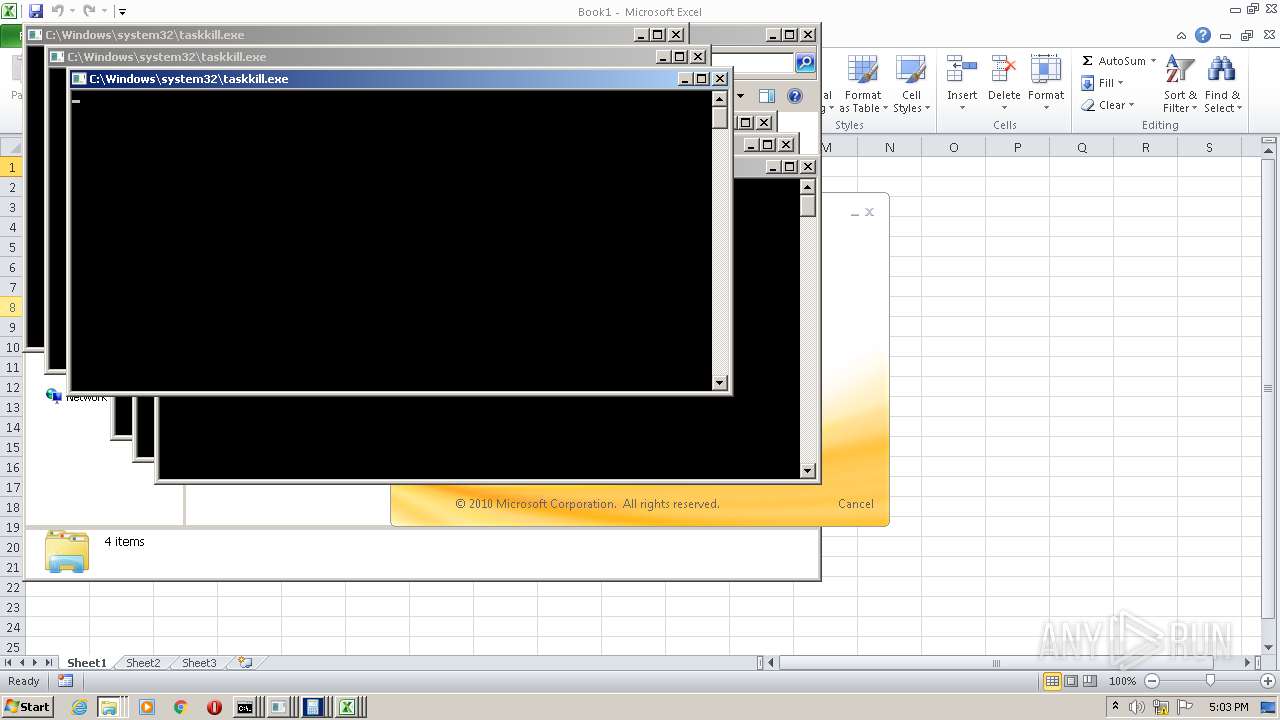
Task: Select column N header
Action: point(889,147)
